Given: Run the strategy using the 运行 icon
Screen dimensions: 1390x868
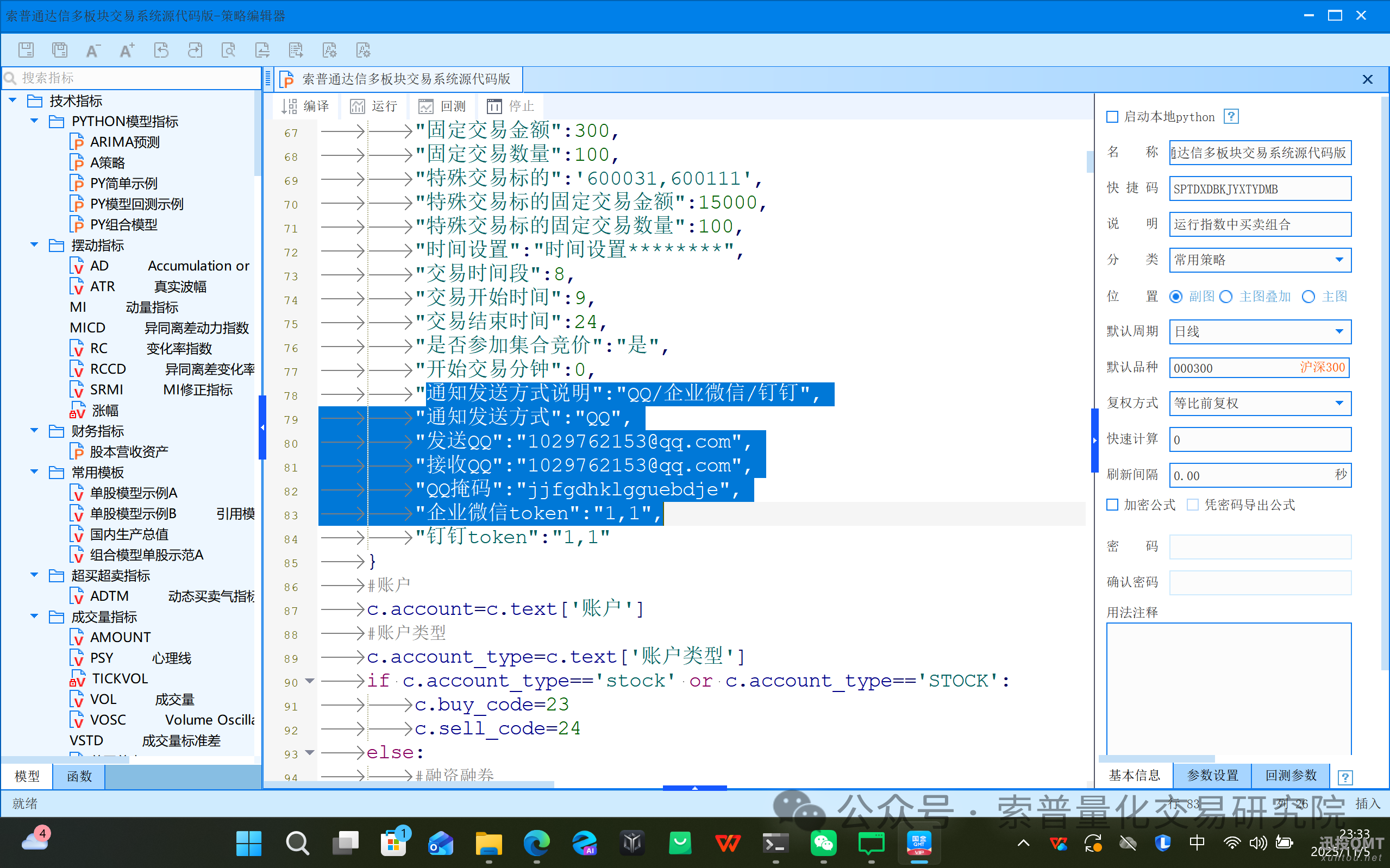Looking at the screenshot, I should tap(374, 105).
